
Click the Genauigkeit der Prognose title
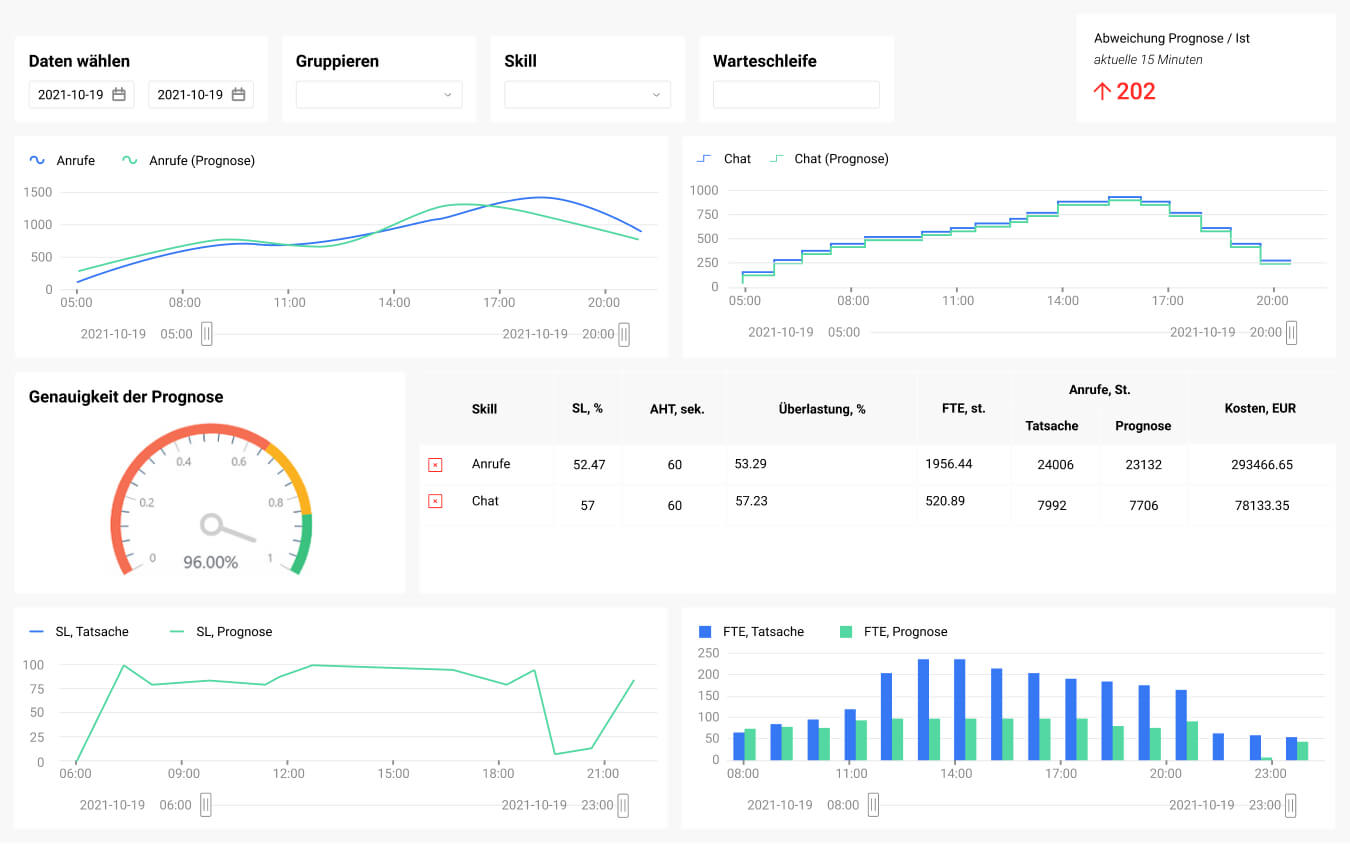126,397
